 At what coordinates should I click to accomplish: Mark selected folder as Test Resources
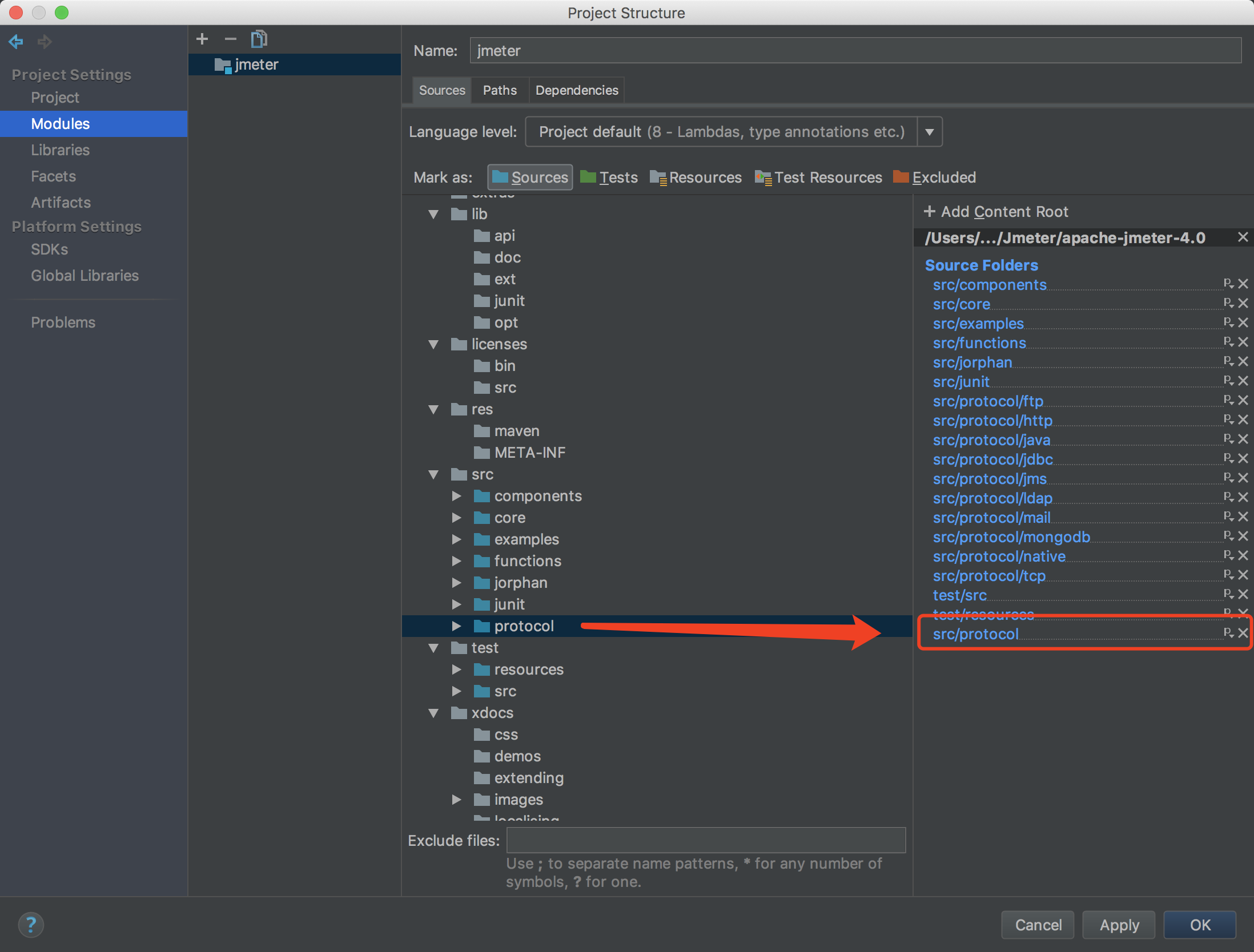[x=818, y=178]
